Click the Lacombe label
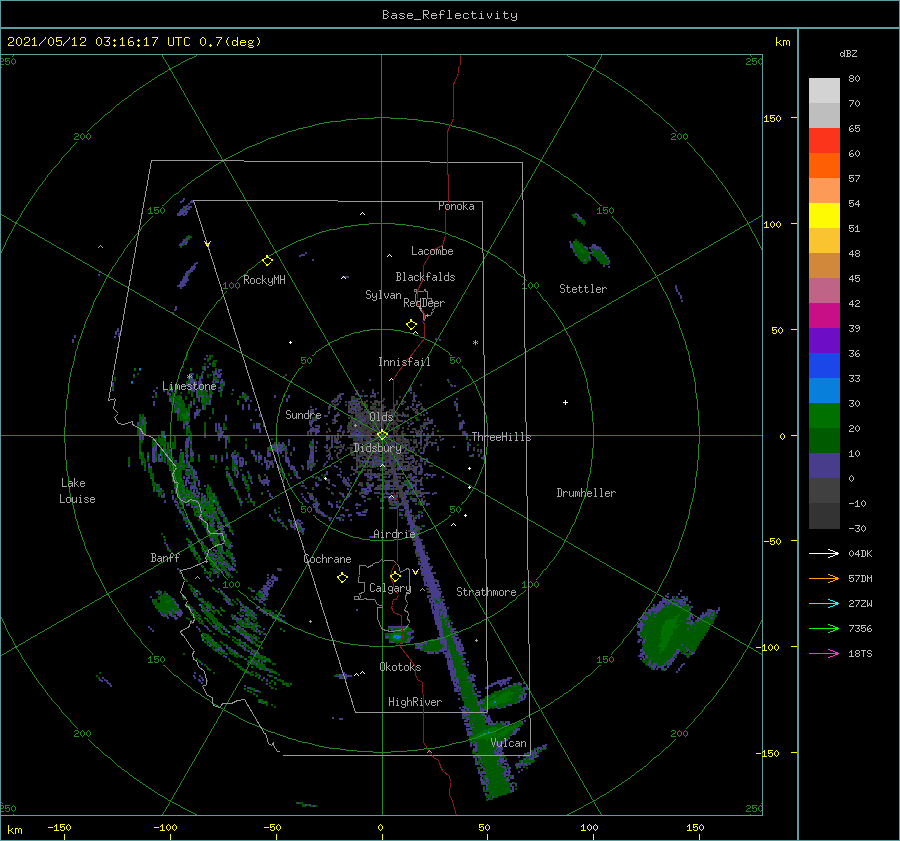 432,251
